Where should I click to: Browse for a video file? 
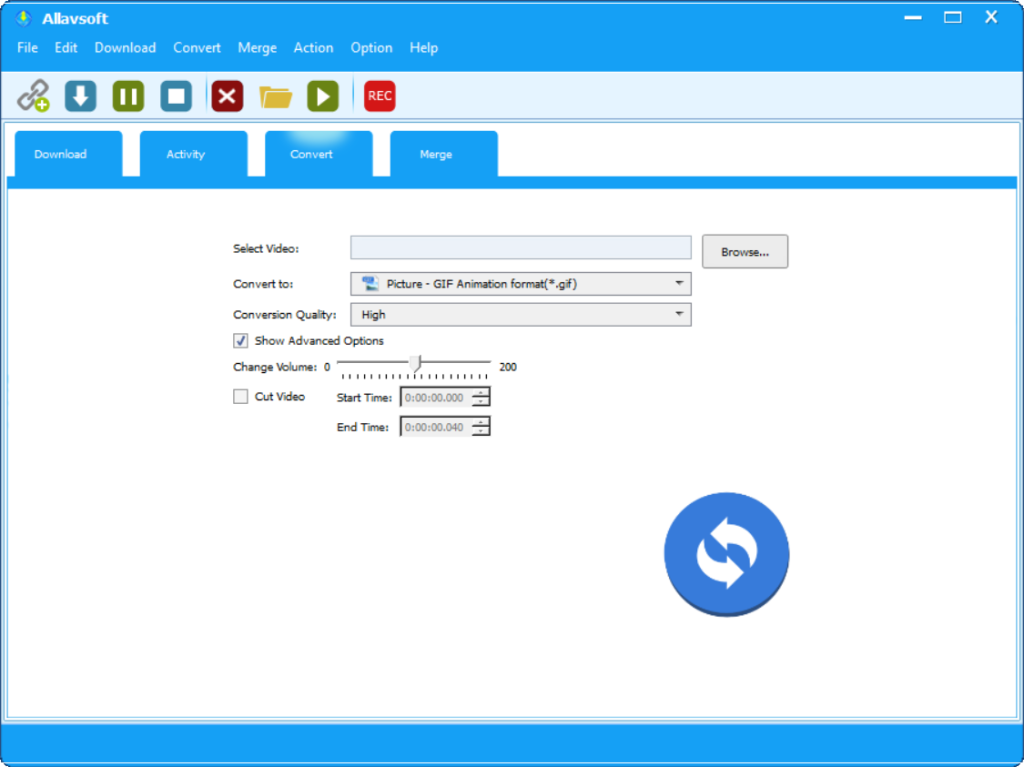(x=744, y=251)
